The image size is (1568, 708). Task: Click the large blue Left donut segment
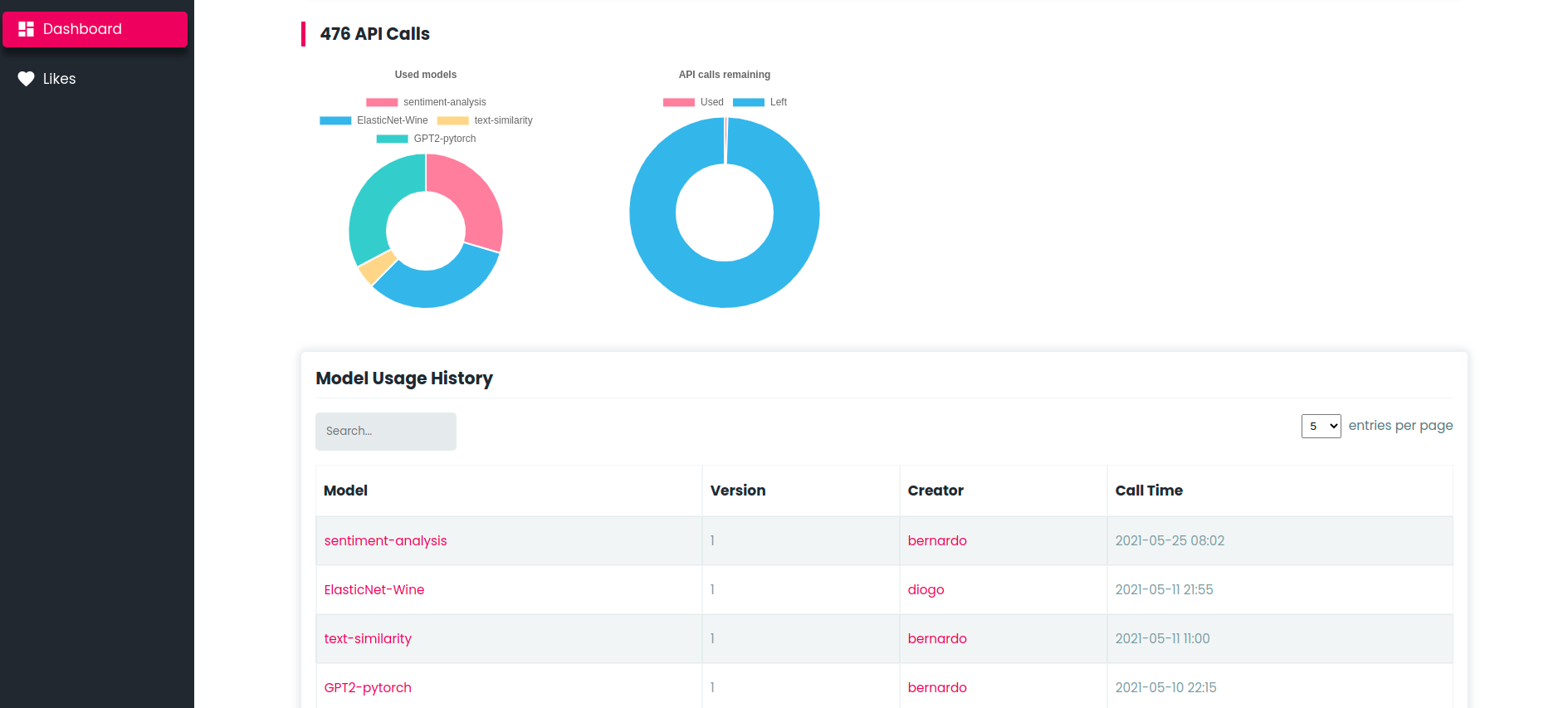coord(725,284)
